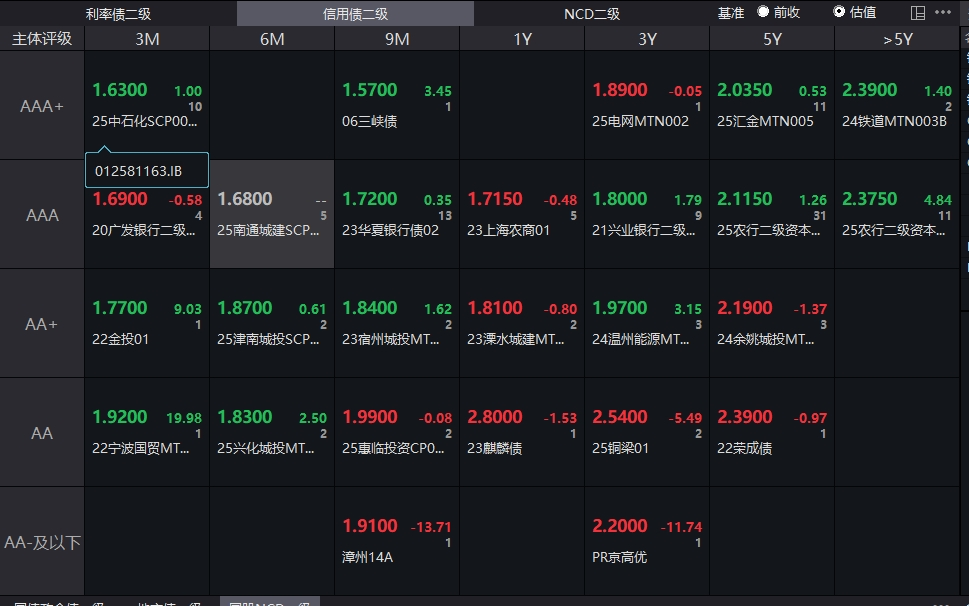
Task: Open the 21兴业银行二级... bond cell
Action: click(647, 215)
